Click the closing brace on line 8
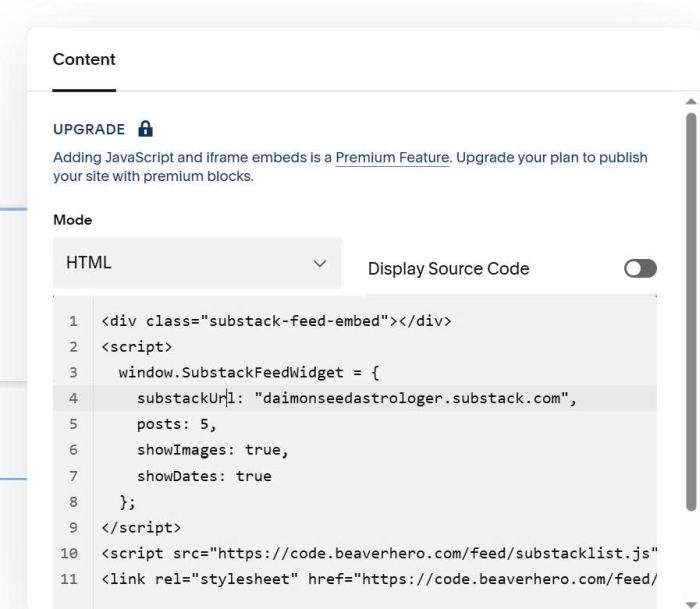 click(x=127, y=502)
